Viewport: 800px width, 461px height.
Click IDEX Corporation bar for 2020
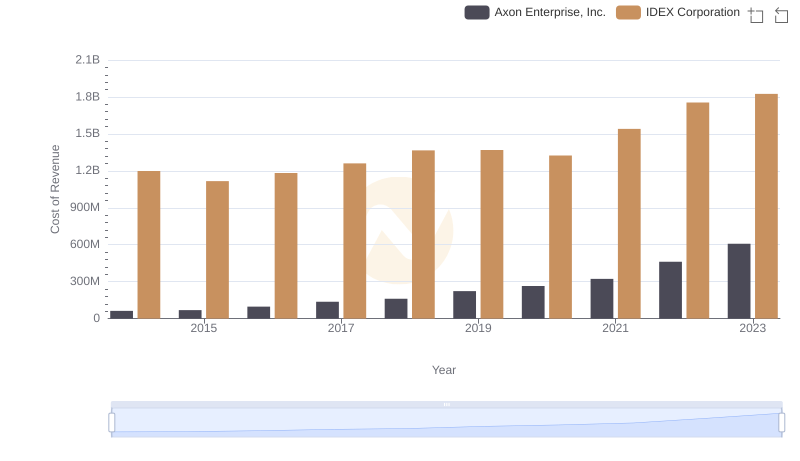[560, 237]
